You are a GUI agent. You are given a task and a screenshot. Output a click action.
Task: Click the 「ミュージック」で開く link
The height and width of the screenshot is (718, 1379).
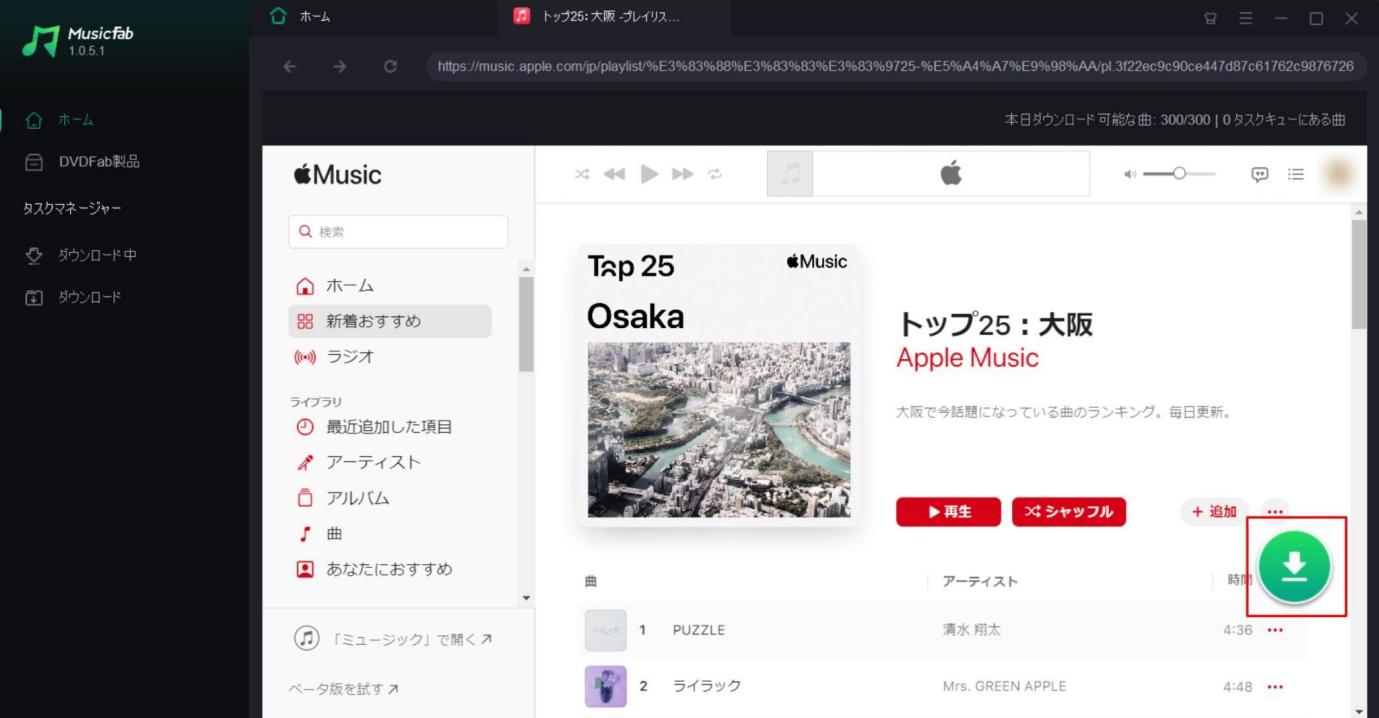pos(393,639)
